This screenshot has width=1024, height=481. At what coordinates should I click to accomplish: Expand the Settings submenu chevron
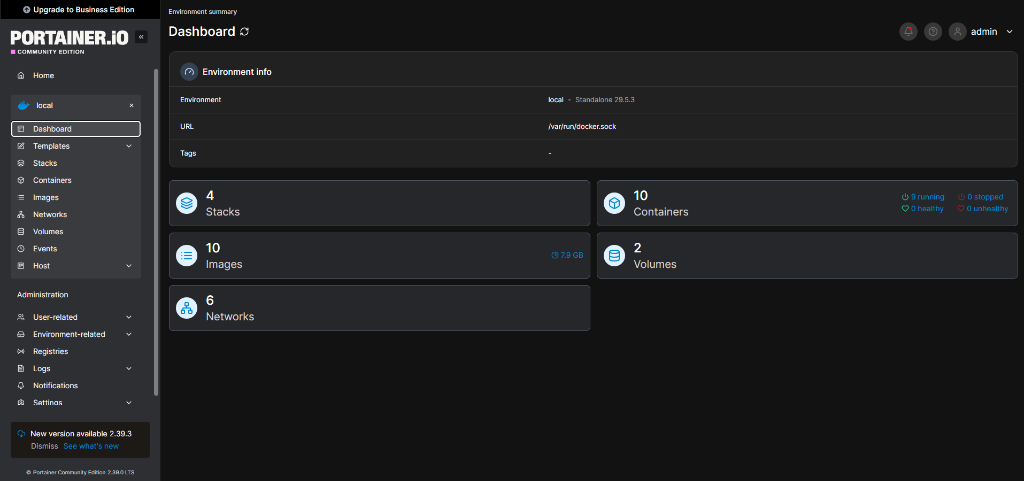pos(129,403)
